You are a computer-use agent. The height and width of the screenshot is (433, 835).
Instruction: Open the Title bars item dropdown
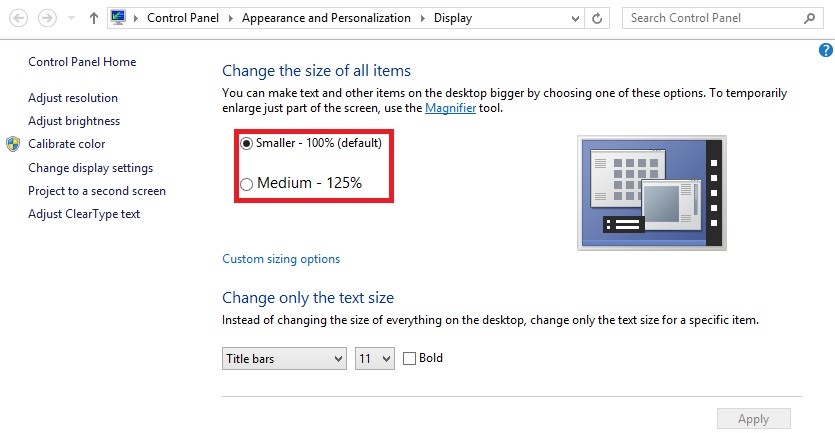tap(283, 358)
